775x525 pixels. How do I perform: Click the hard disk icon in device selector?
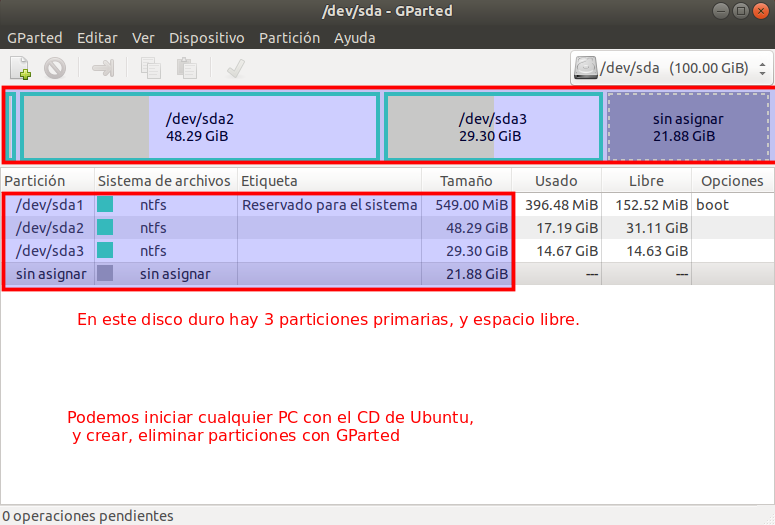point(586,68)
